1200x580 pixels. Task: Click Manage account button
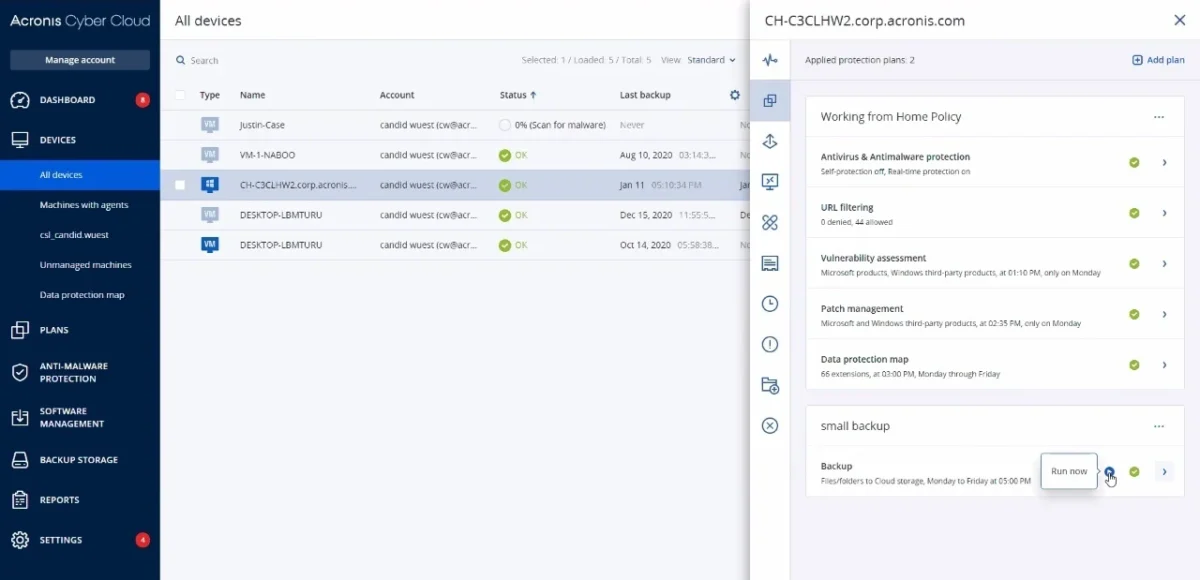pos(80,60)
